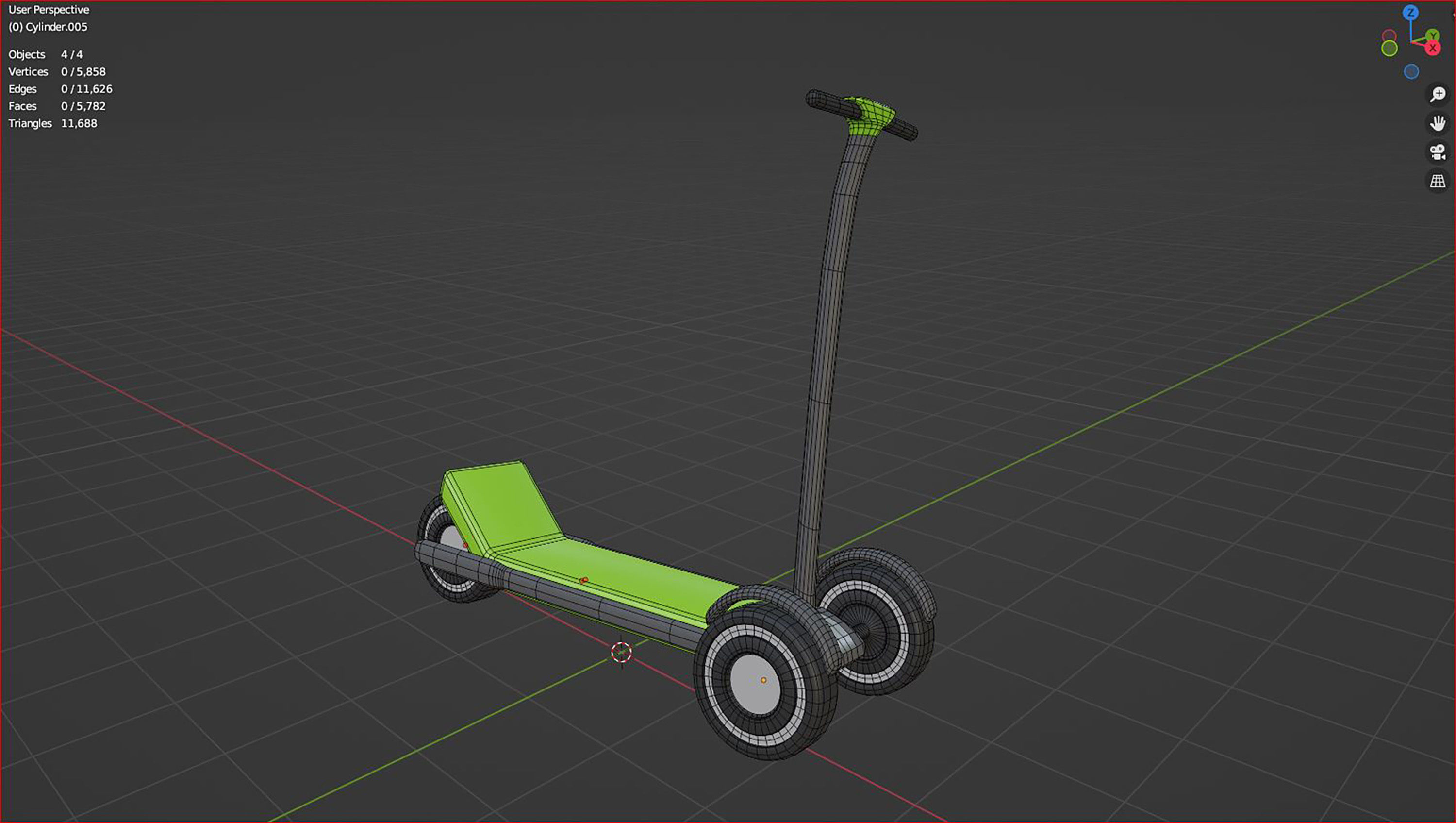Click the red X axis on gizmo

(x=1432, y=48)
